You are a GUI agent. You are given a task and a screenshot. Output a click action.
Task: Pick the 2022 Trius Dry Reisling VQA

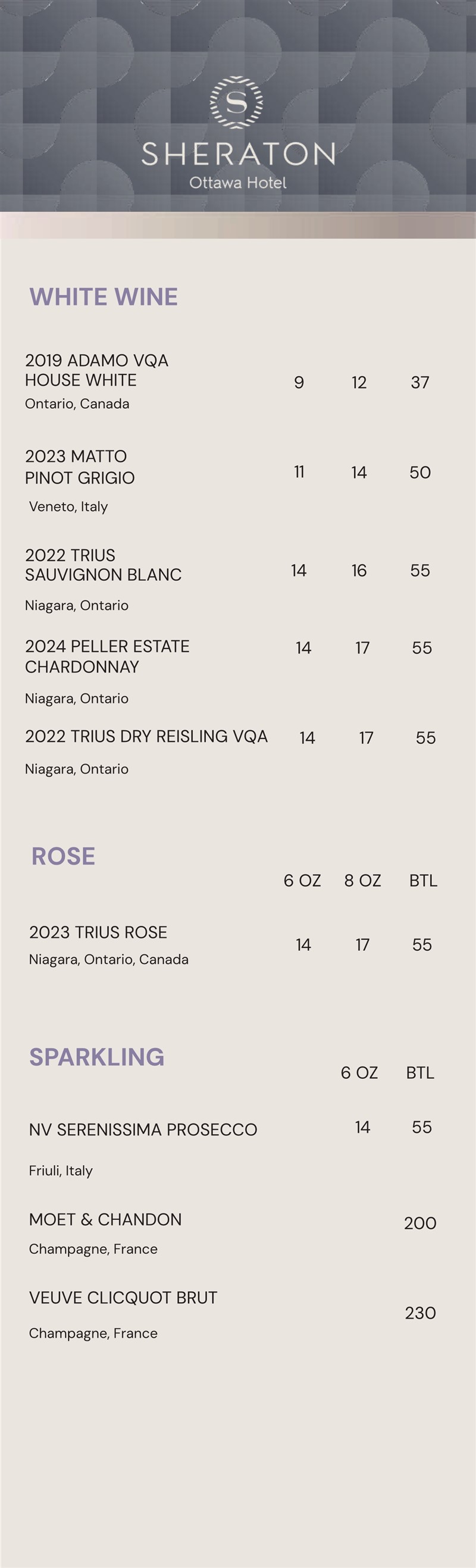tap(146, 737)
